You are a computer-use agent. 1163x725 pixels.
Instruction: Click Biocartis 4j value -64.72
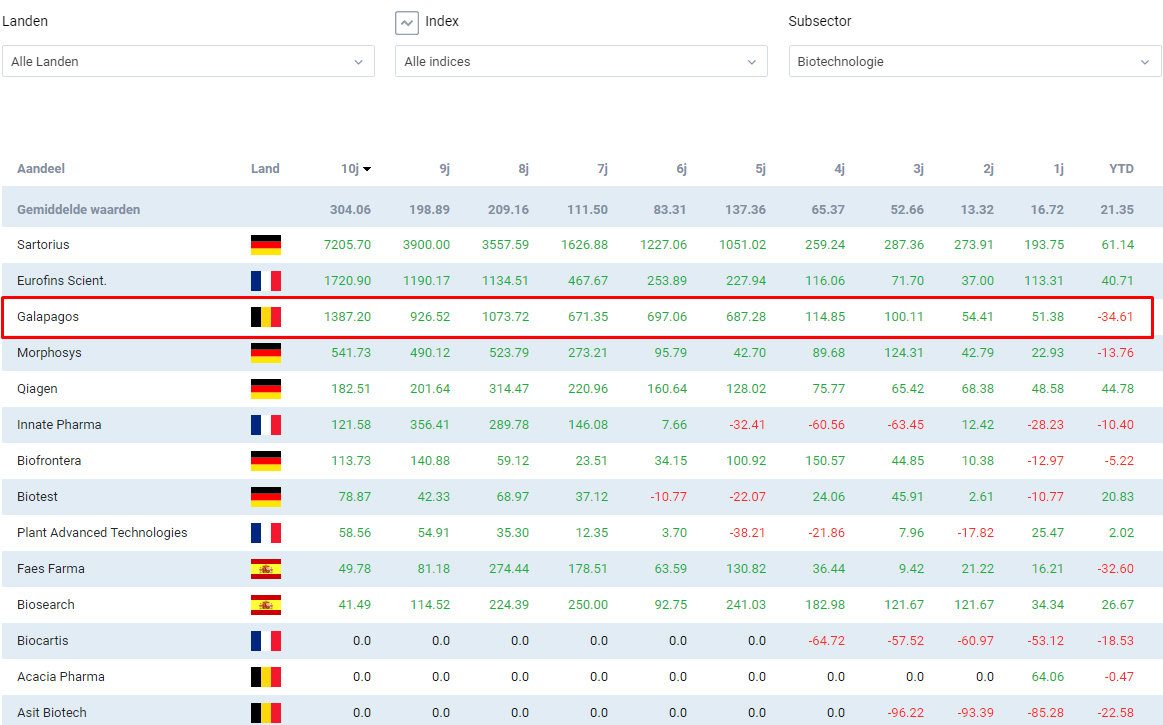pos(826,640)
